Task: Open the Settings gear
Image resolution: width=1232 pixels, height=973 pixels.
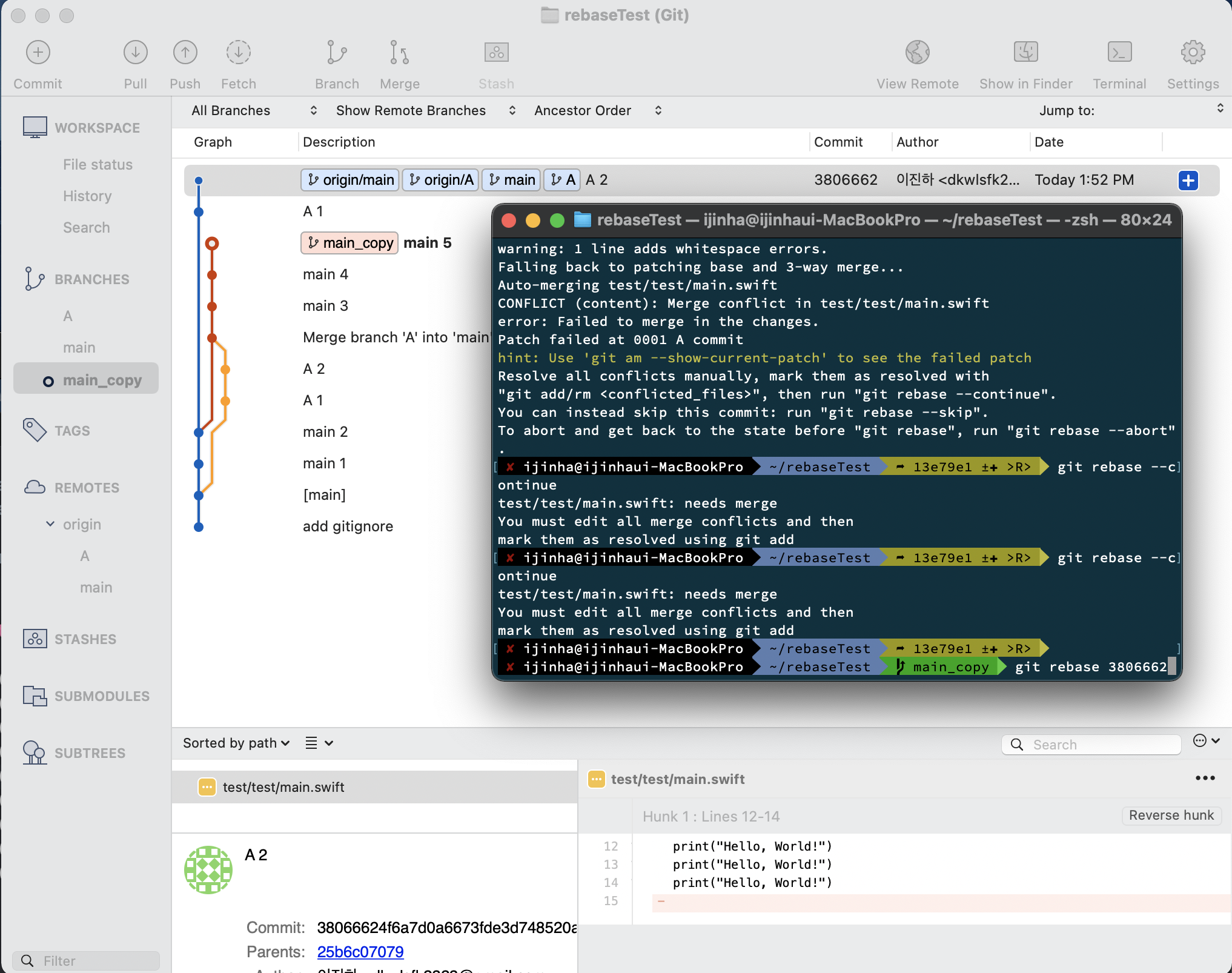Action: pyautogui.click(x=1193, y=53)
